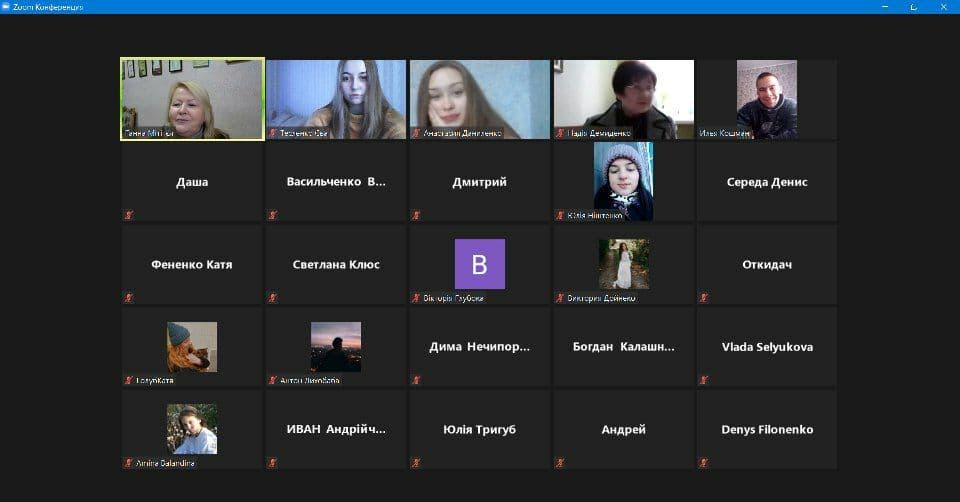This screenshot has height=502, width=960.
Task: Click the name Юлія Тригуб
Action: click(x=479, y=430)
